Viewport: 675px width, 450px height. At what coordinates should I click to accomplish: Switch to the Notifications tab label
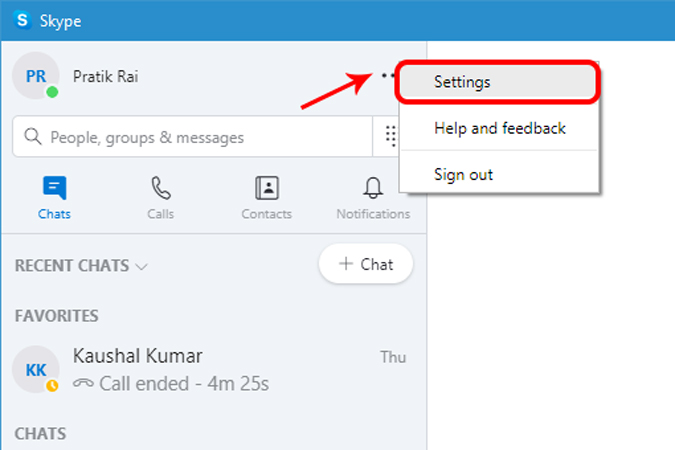coord(373,214)
